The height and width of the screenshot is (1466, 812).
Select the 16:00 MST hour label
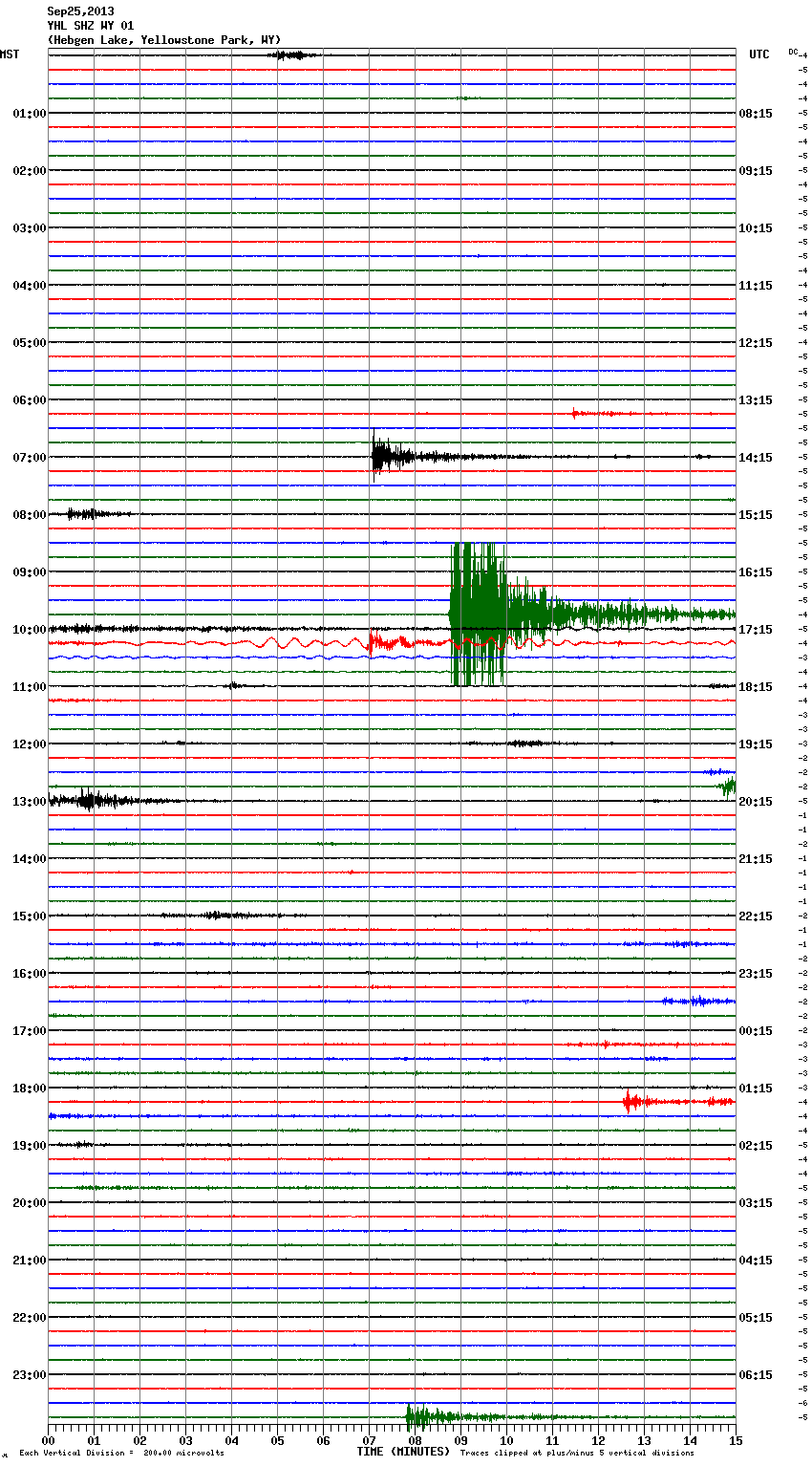tap(30, 974)
